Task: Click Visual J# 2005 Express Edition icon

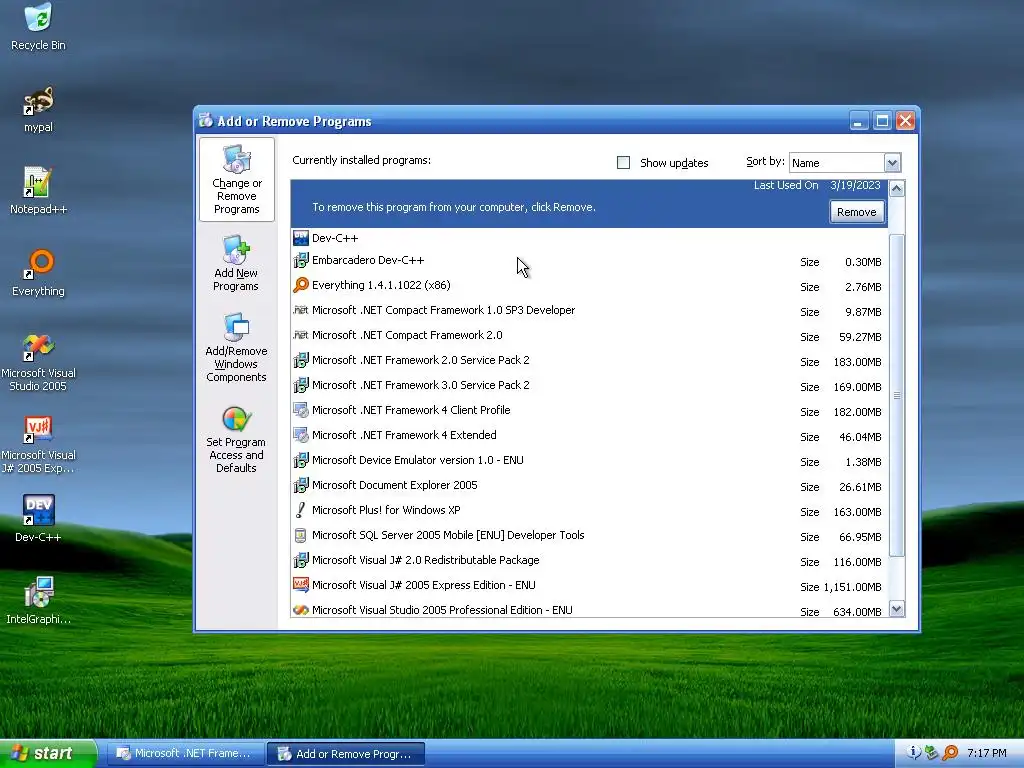Action: coord(300,585)
